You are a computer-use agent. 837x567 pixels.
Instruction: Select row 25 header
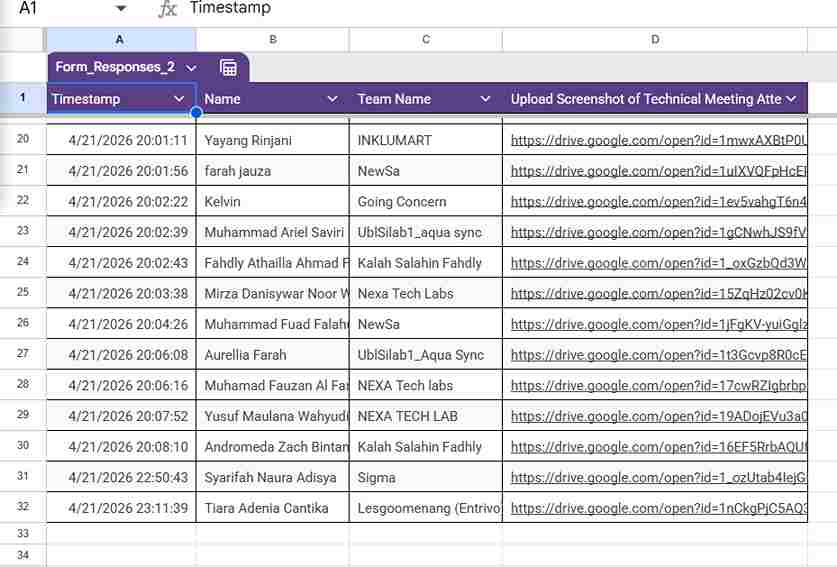(x=23, y=292)
